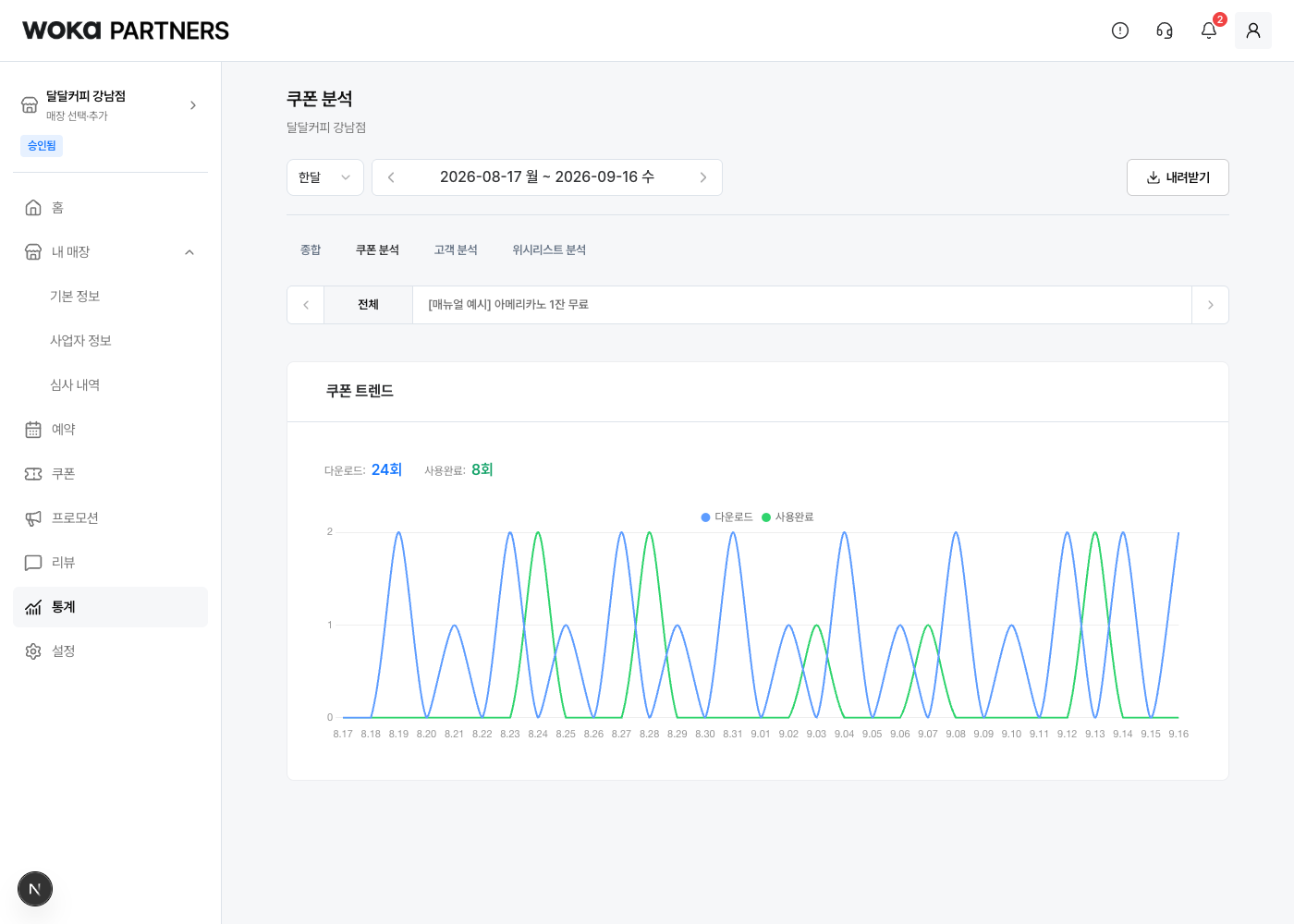Click the 8.30 x-axis date label
Screen dimensions: 1294x924
coord(705,735)
